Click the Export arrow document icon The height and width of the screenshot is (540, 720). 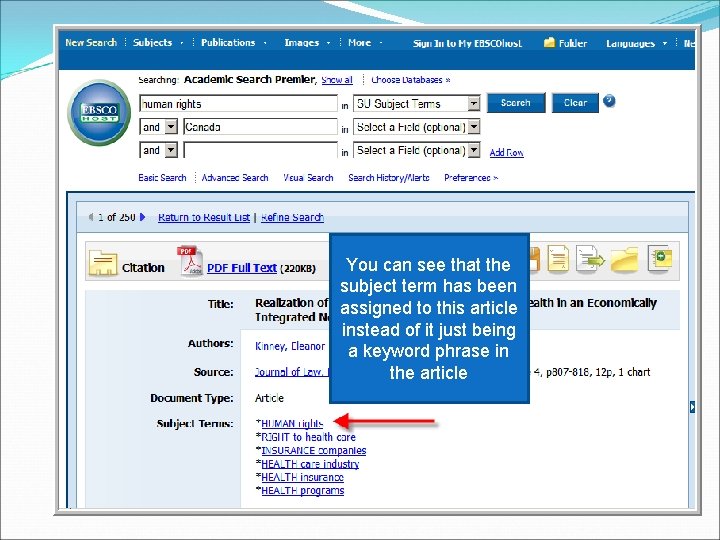[x=590, y=259]
